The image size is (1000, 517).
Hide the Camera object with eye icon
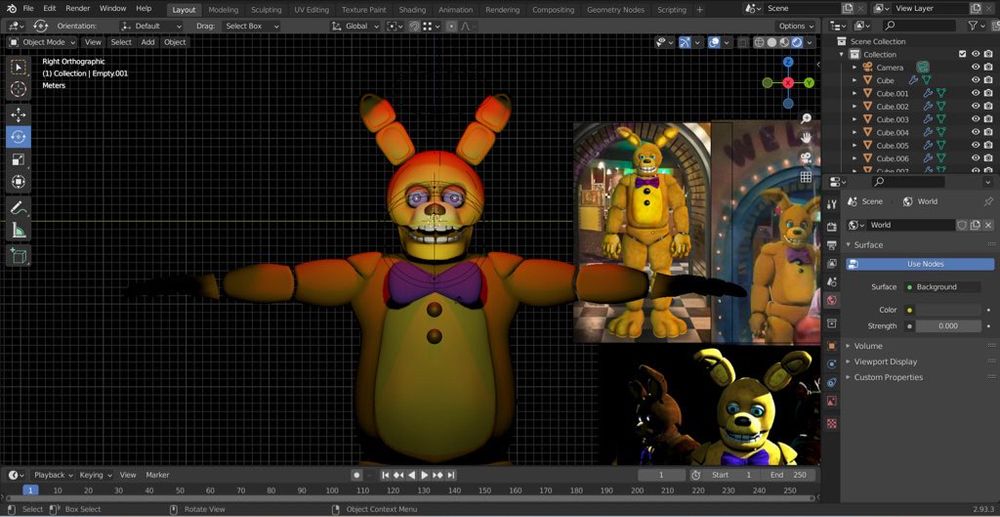point(976,67)
